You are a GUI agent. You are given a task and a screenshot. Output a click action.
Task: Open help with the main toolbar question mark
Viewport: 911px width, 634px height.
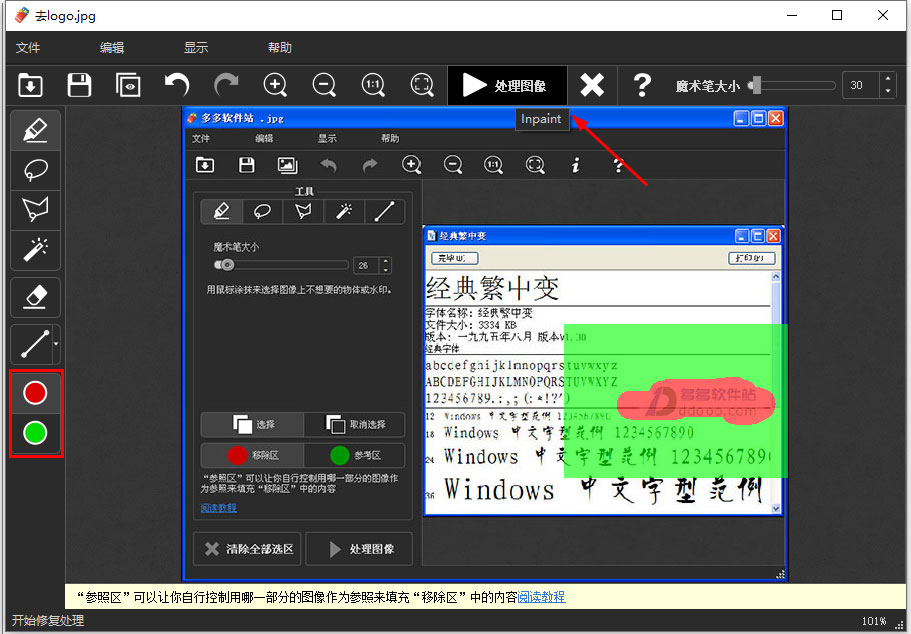tap(642, 85)
